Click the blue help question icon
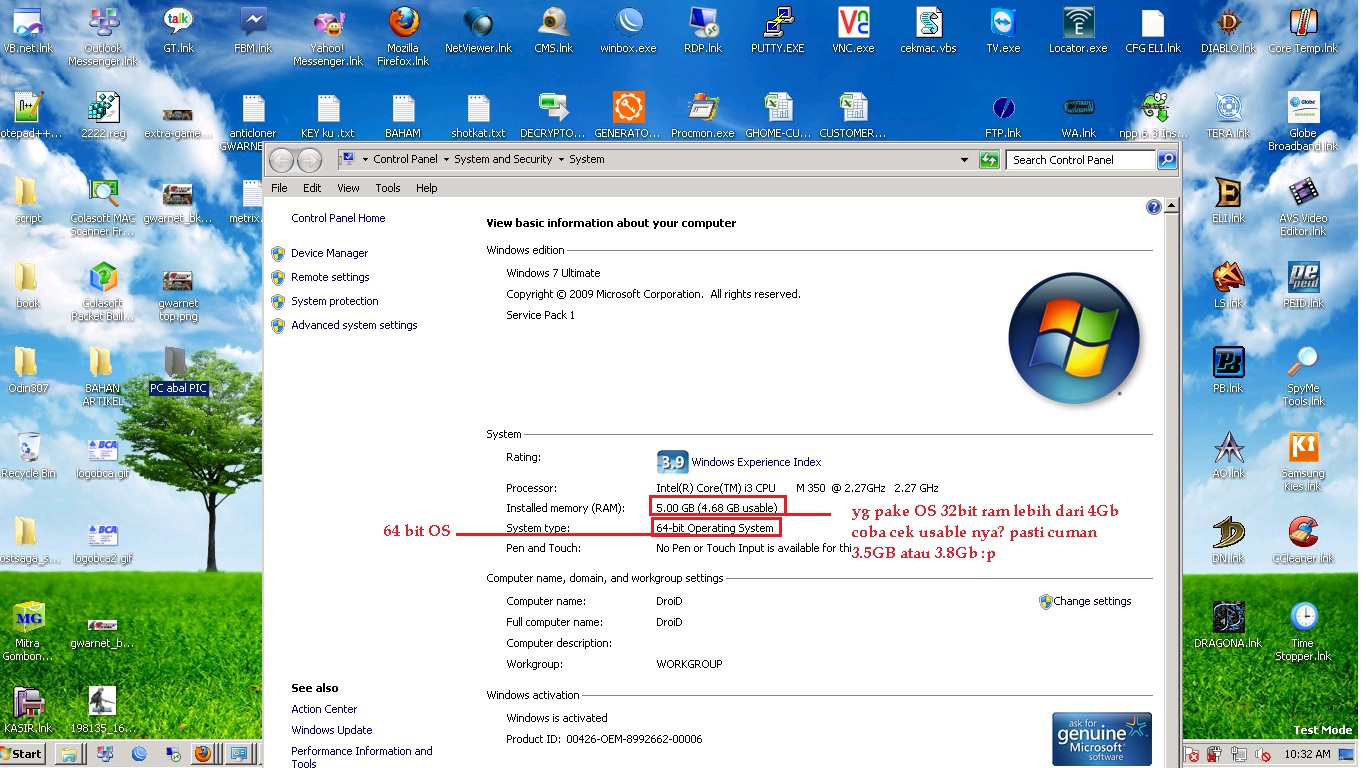The height and width of the screenshot is (768, 1366). (x=1154, y=207)
